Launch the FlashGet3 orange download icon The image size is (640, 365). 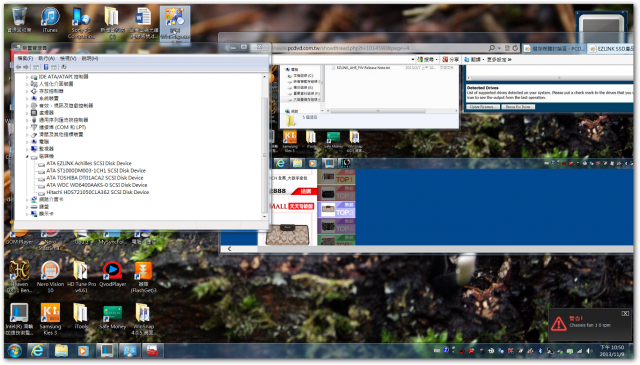[143, 276]
